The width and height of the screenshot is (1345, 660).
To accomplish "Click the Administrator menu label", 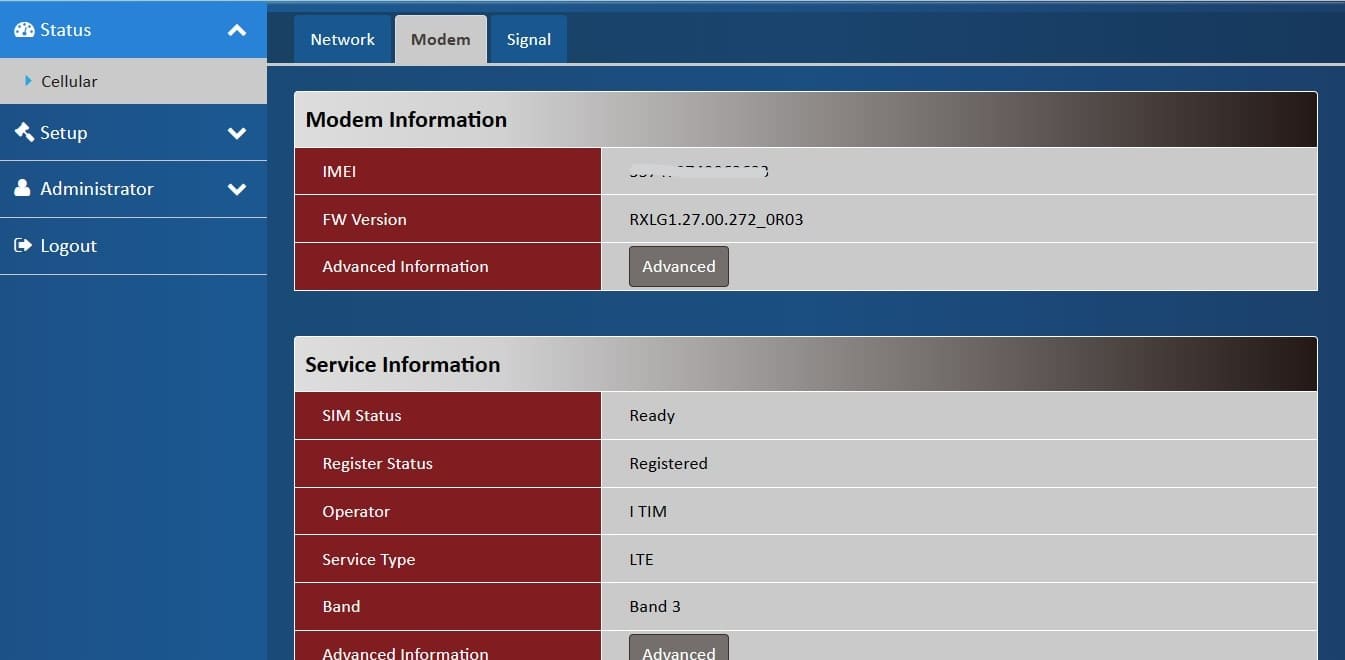I will point(97,189).
